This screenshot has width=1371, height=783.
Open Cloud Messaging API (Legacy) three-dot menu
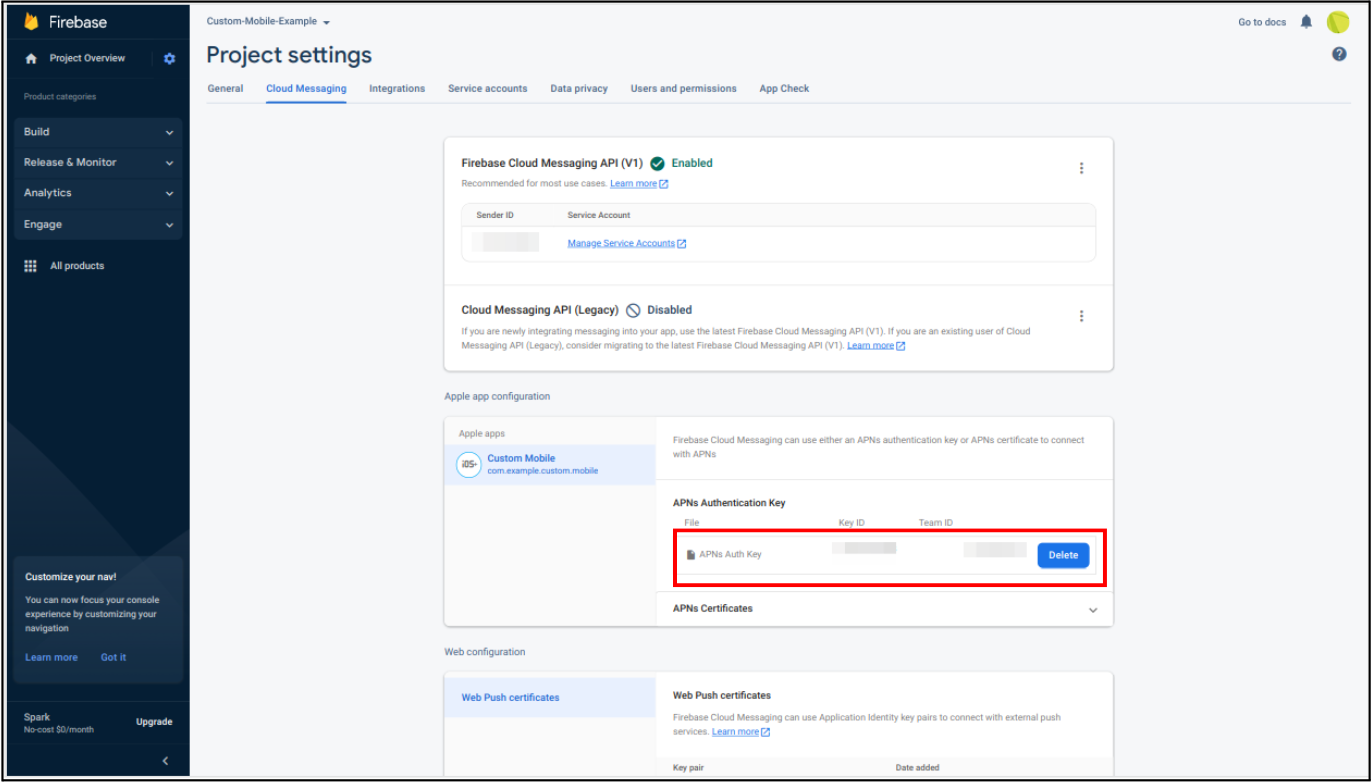point(1081,316)
